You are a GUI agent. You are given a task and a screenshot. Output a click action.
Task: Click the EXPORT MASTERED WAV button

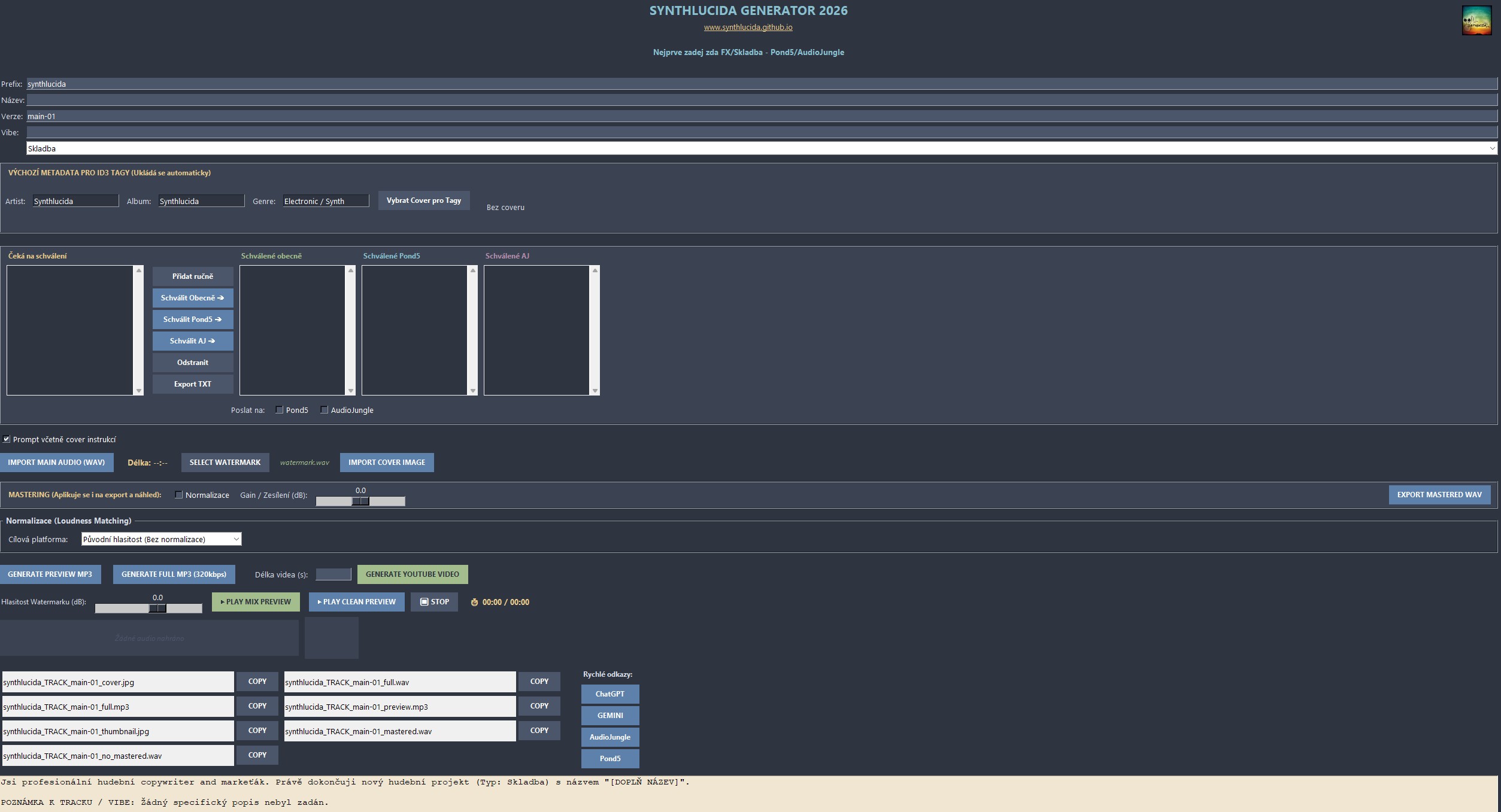coord(1439,495)
